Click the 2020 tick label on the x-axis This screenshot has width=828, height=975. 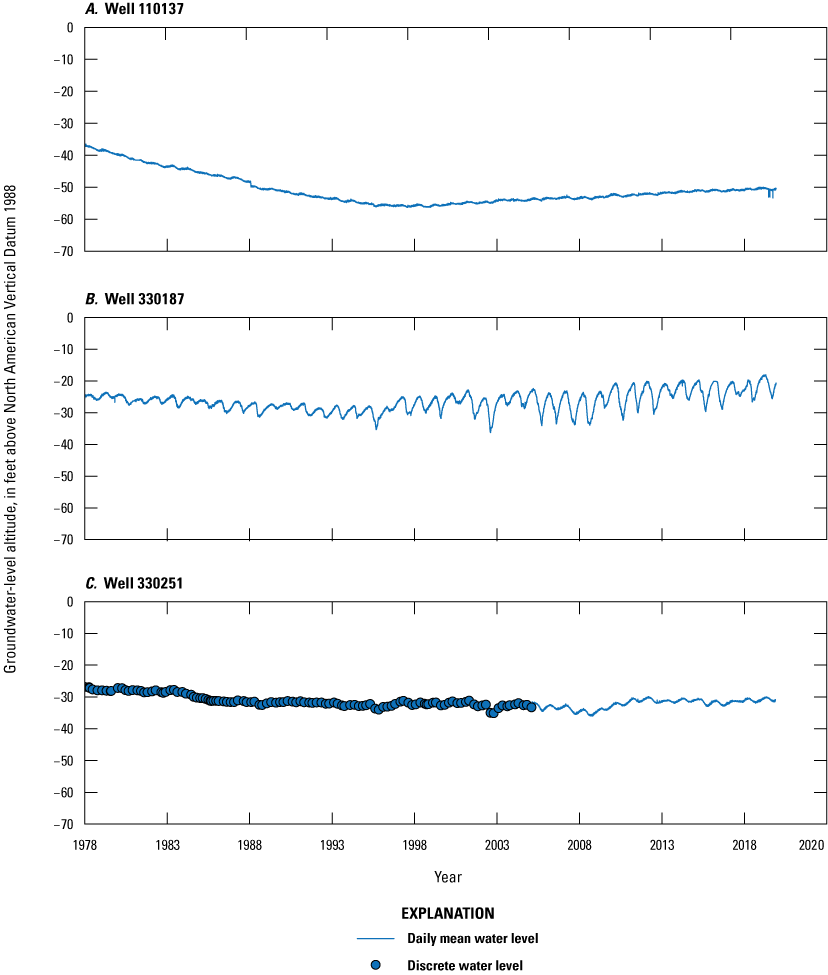pos(812,845)
